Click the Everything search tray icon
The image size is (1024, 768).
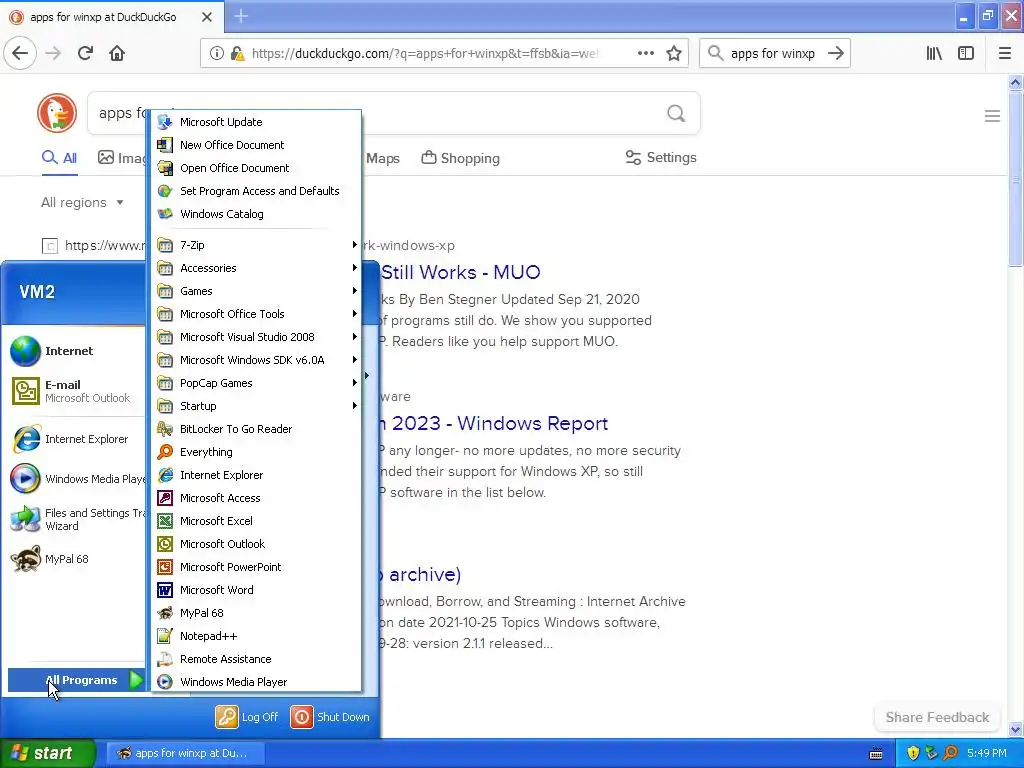951,753
